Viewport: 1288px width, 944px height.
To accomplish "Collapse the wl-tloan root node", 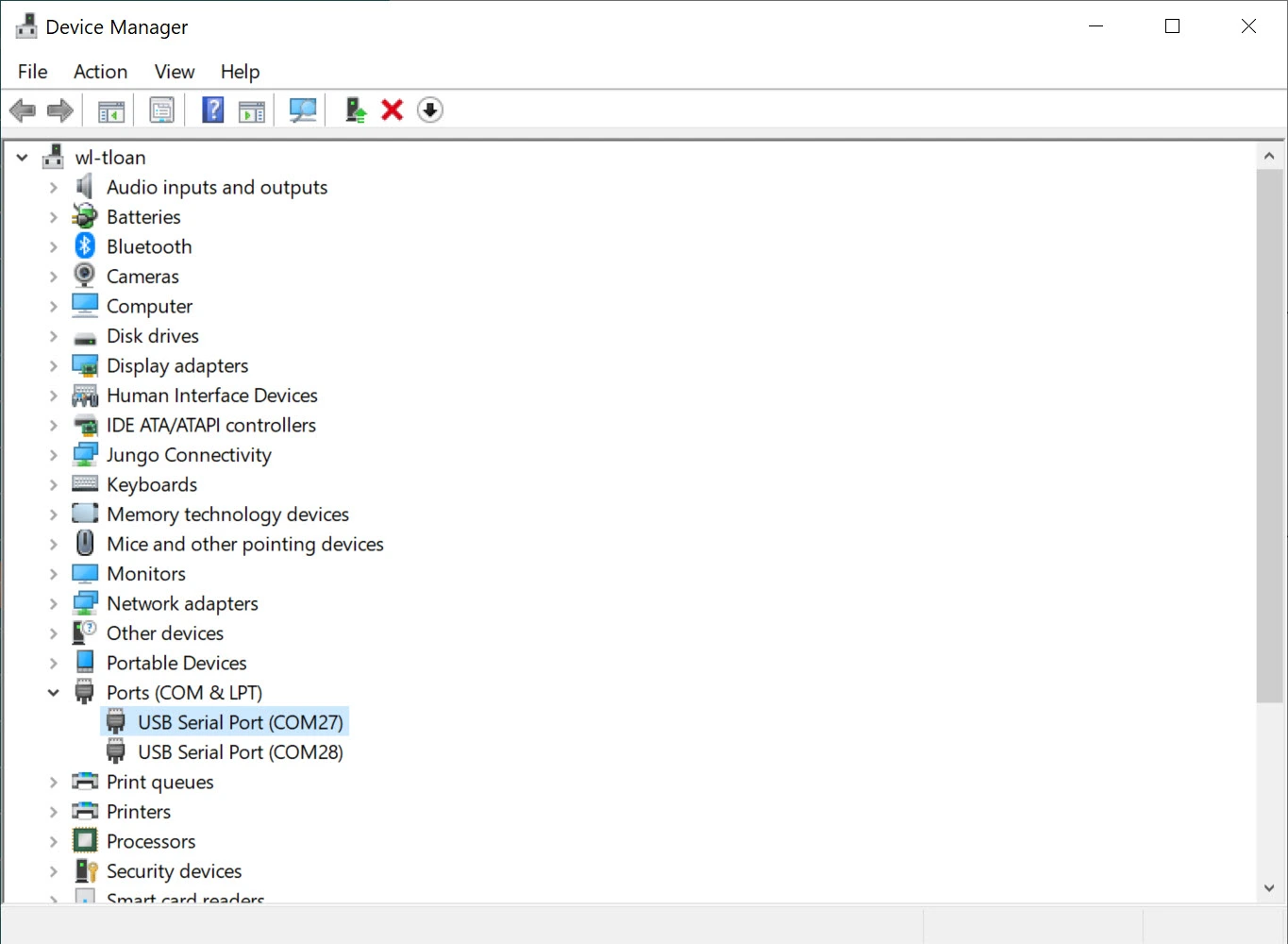I will (23, 158).
